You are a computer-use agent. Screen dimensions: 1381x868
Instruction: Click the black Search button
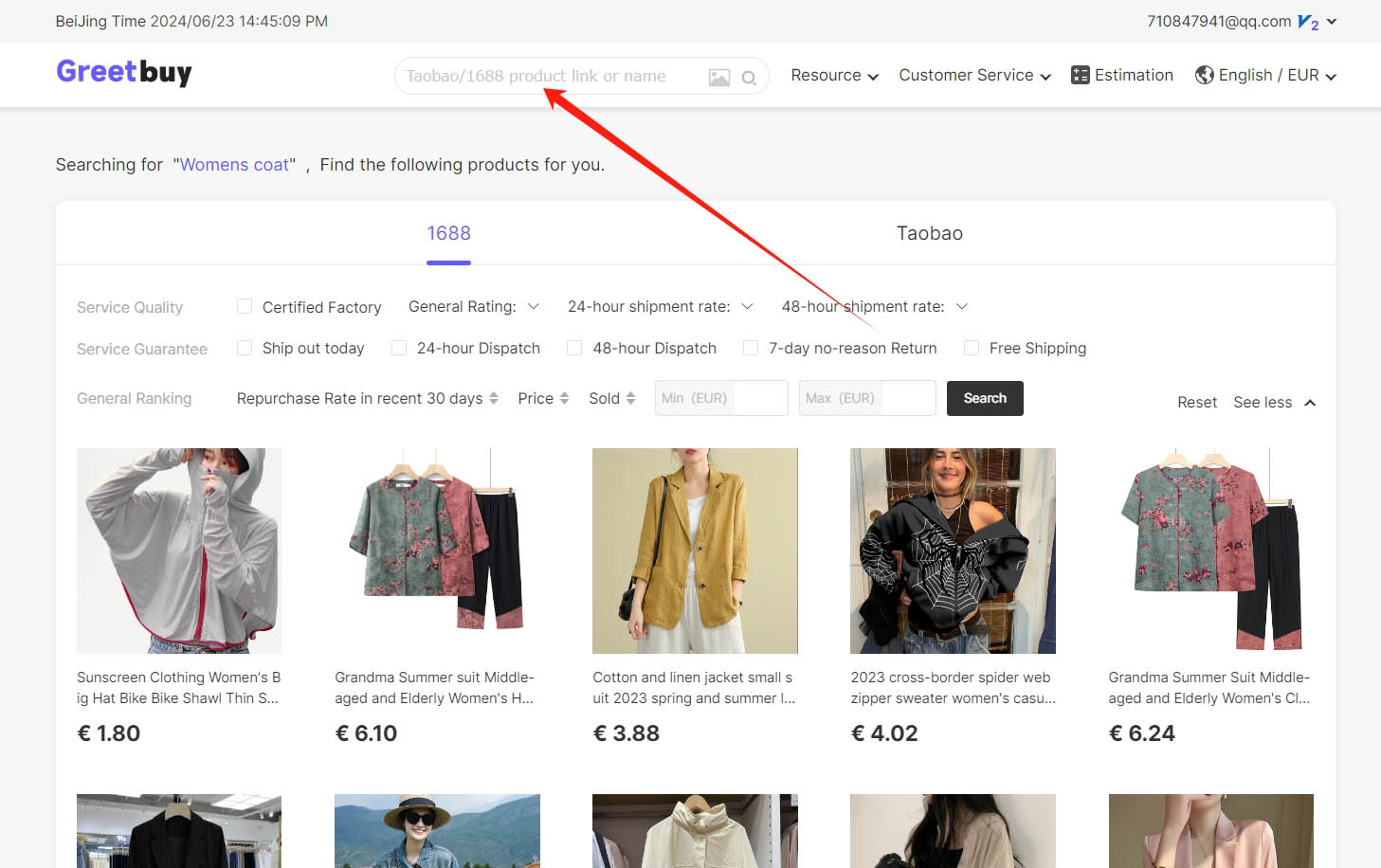point(985,398)
